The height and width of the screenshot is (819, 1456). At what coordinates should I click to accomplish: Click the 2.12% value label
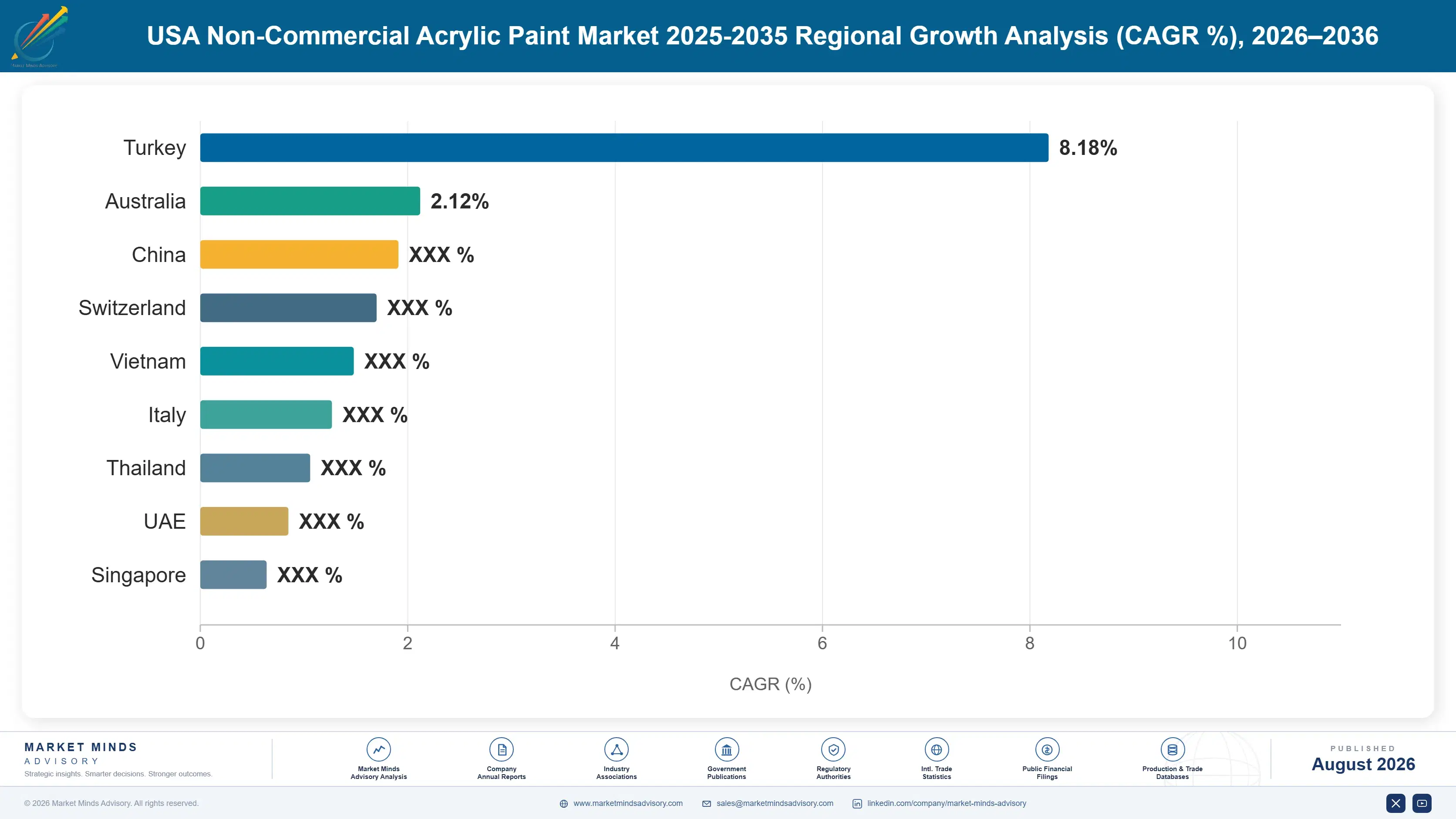tap(459, 201)
